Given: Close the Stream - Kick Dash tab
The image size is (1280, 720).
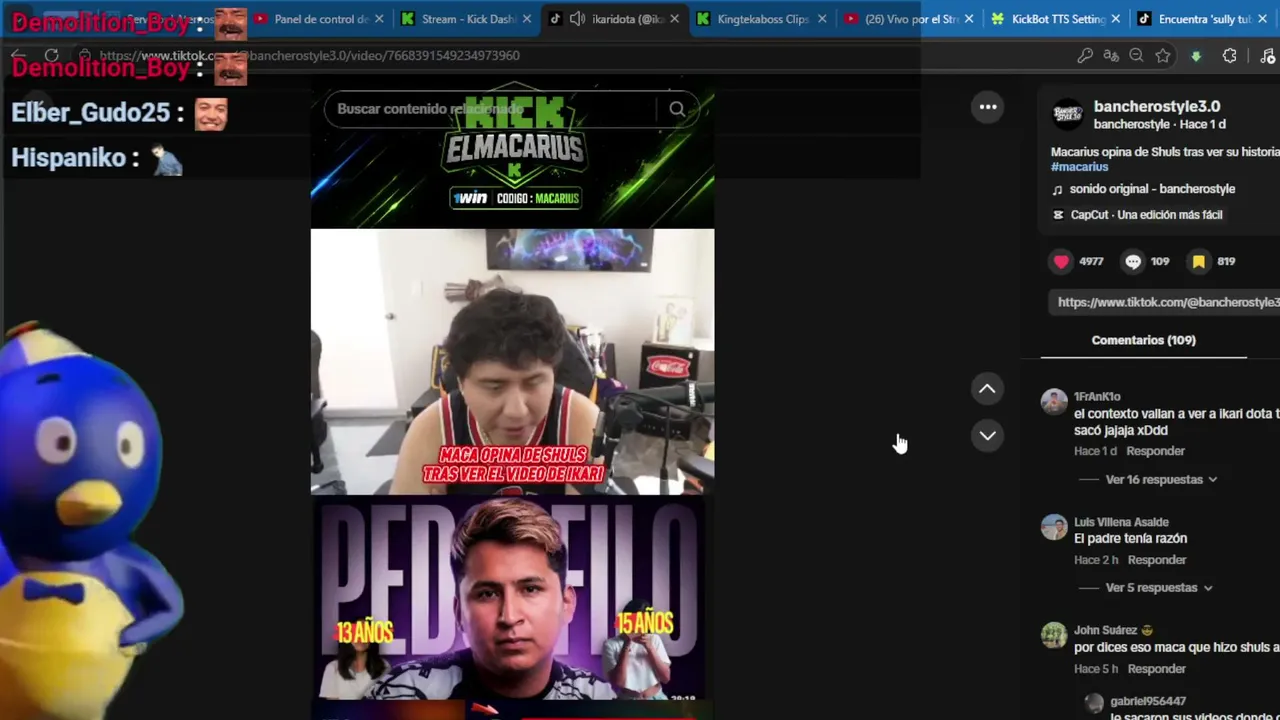Looking at the screenshot, I should point(527,19).
